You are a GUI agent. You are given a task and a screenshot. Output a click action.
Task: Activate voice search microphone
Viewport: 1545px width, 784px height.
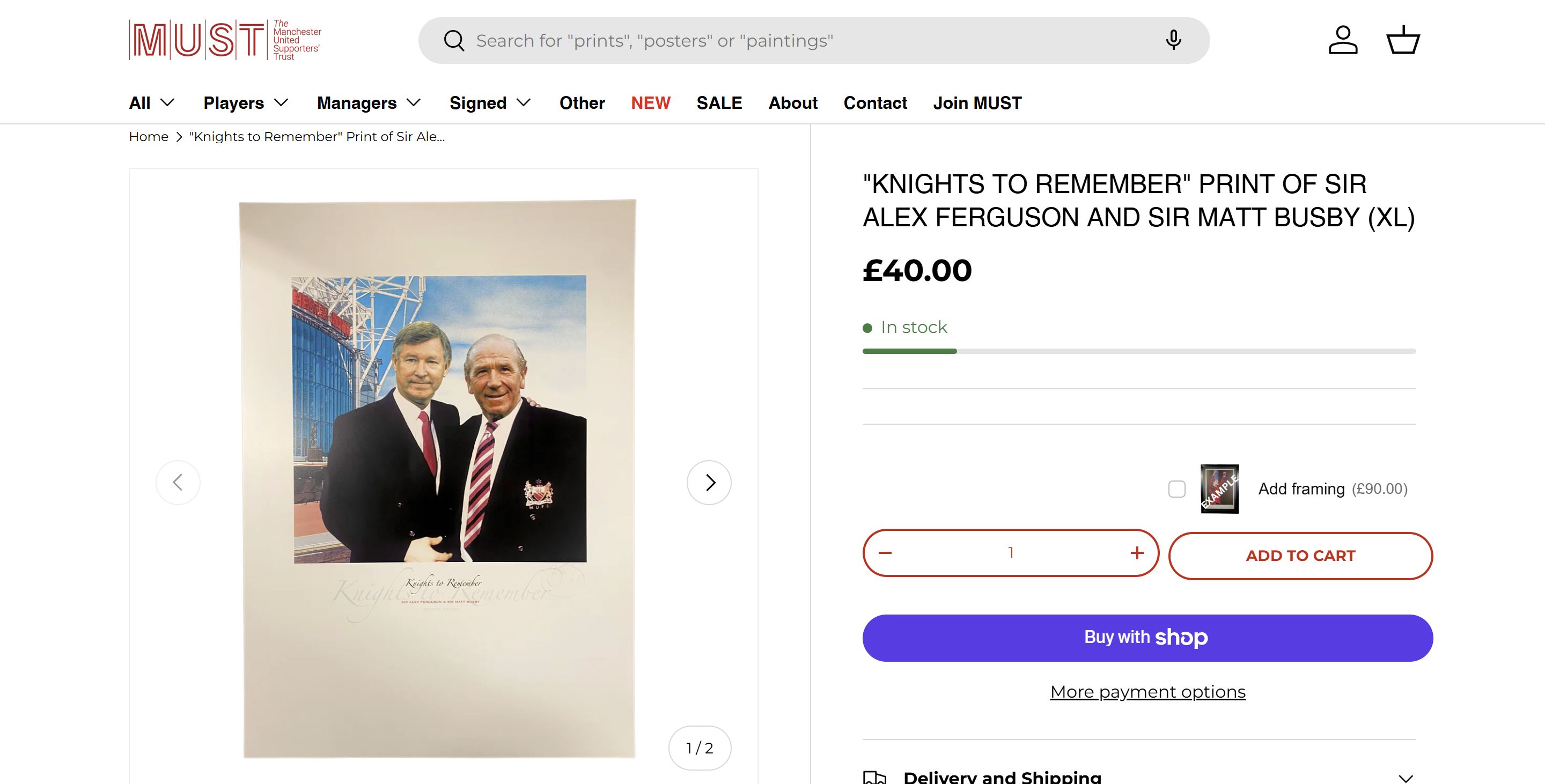pos(1173,40)
